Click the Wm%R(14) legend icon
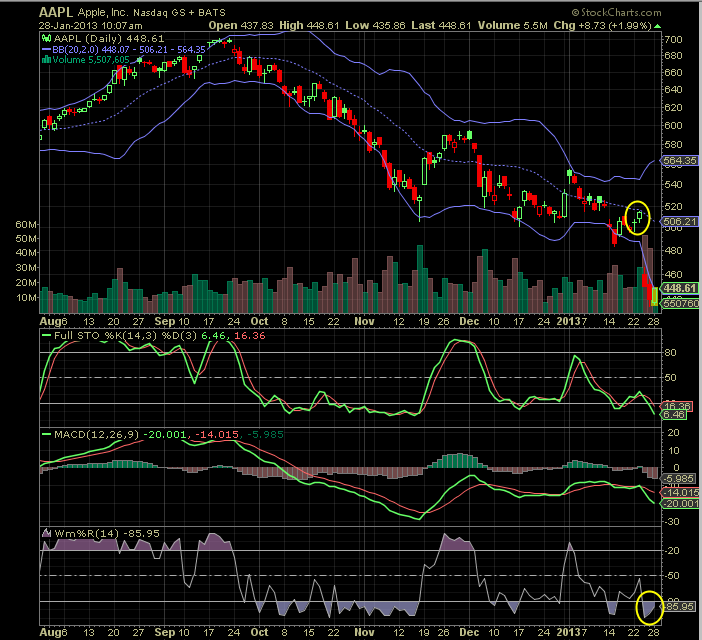Image resolution: width=702 pixels, height=640 pixels. (x=45, y=533)
